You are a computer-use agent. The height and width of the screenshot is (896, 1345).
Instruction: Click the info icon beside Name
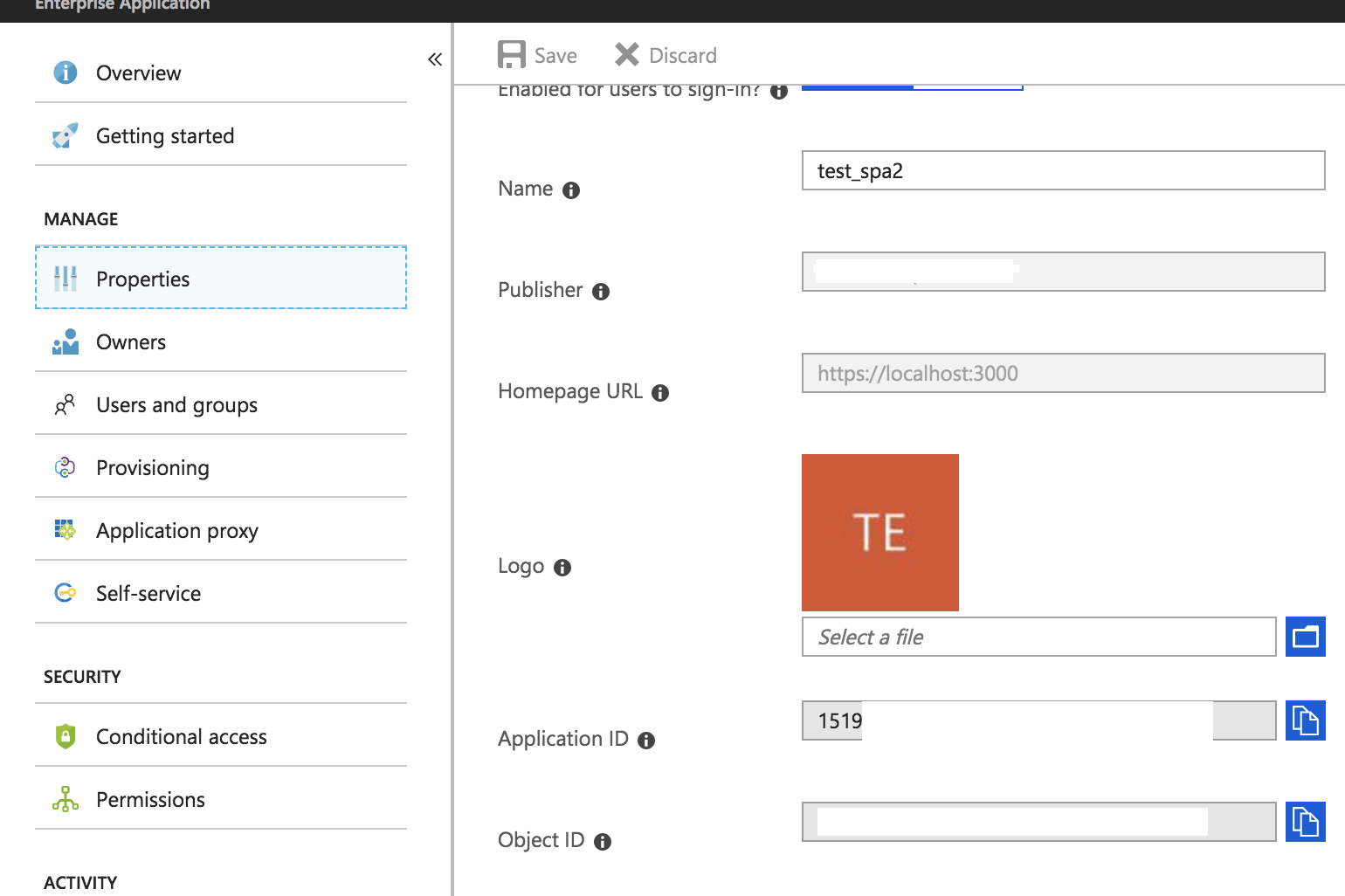pyautogui.click(x=571, y=190)
